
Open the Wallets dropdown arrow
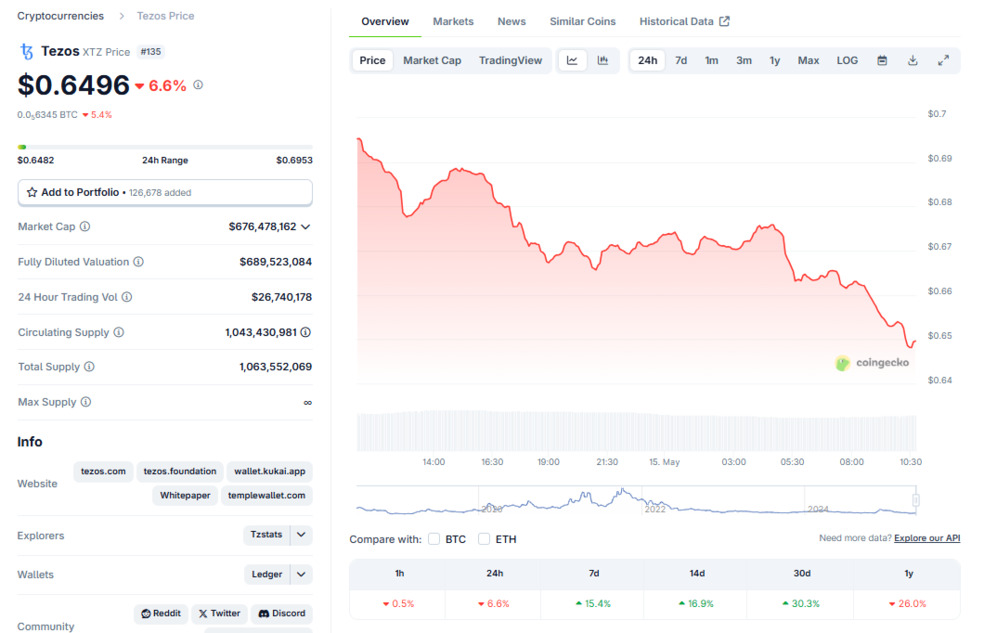coord(301,574)
